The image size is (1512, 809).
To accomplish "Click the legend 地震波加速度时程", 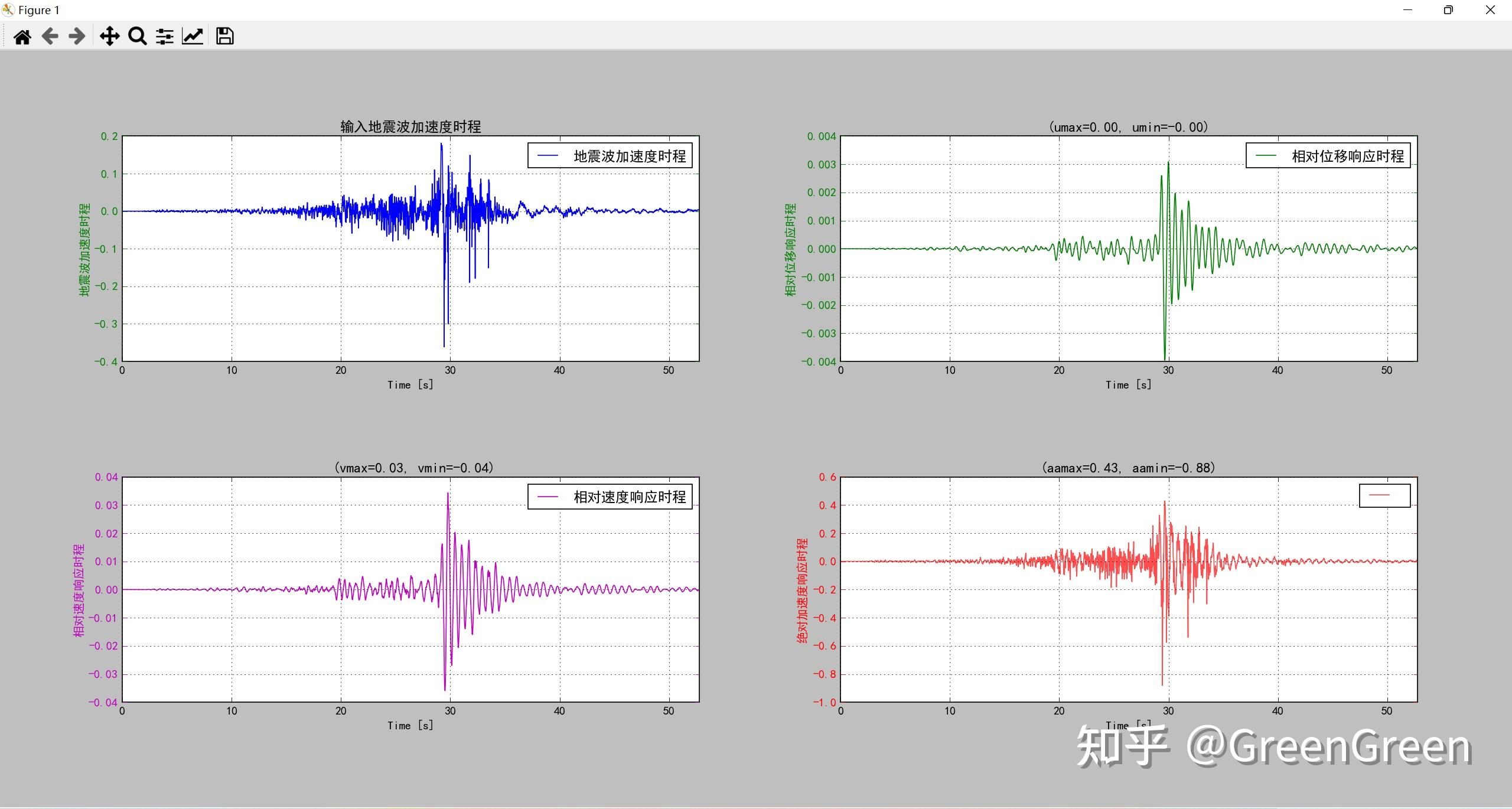I will (610, 156).
